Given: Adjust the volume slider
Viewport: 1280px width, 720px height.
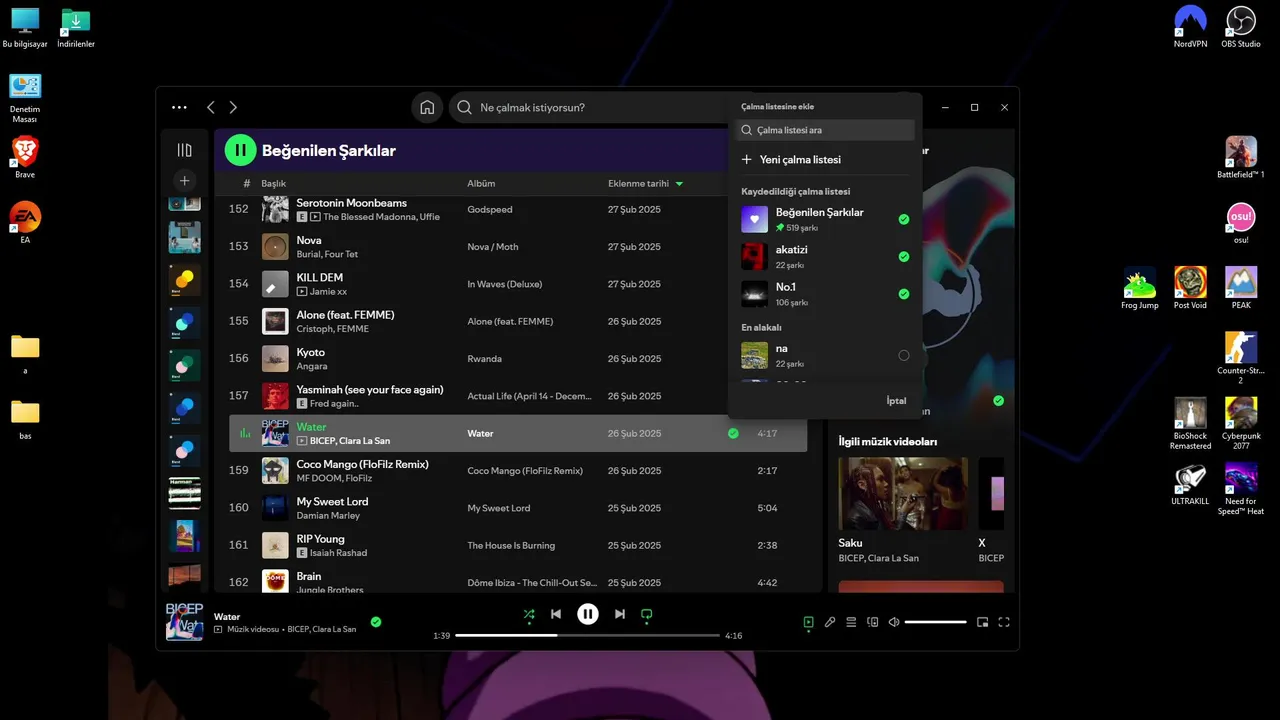Looking at the screenshot, I should pos(935,622).
